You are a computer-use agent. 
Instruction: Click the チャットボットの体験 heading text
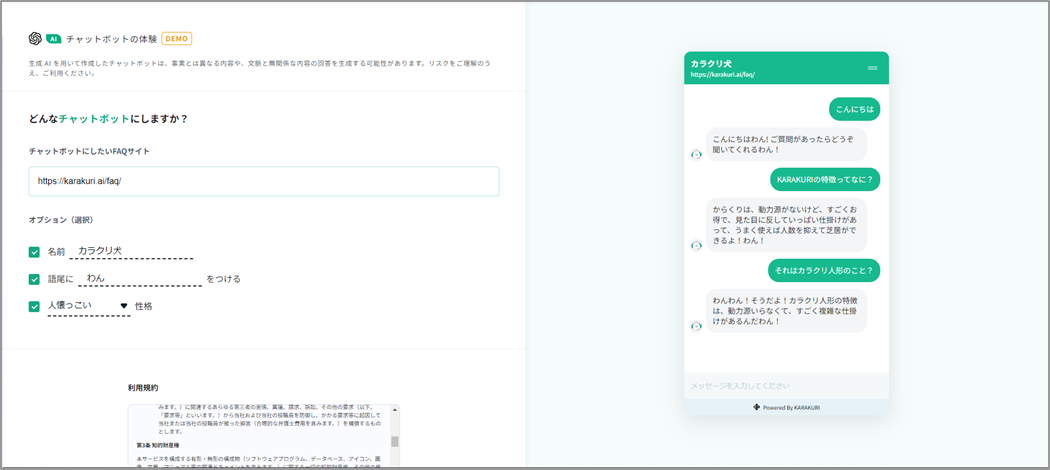click(112, 39)
